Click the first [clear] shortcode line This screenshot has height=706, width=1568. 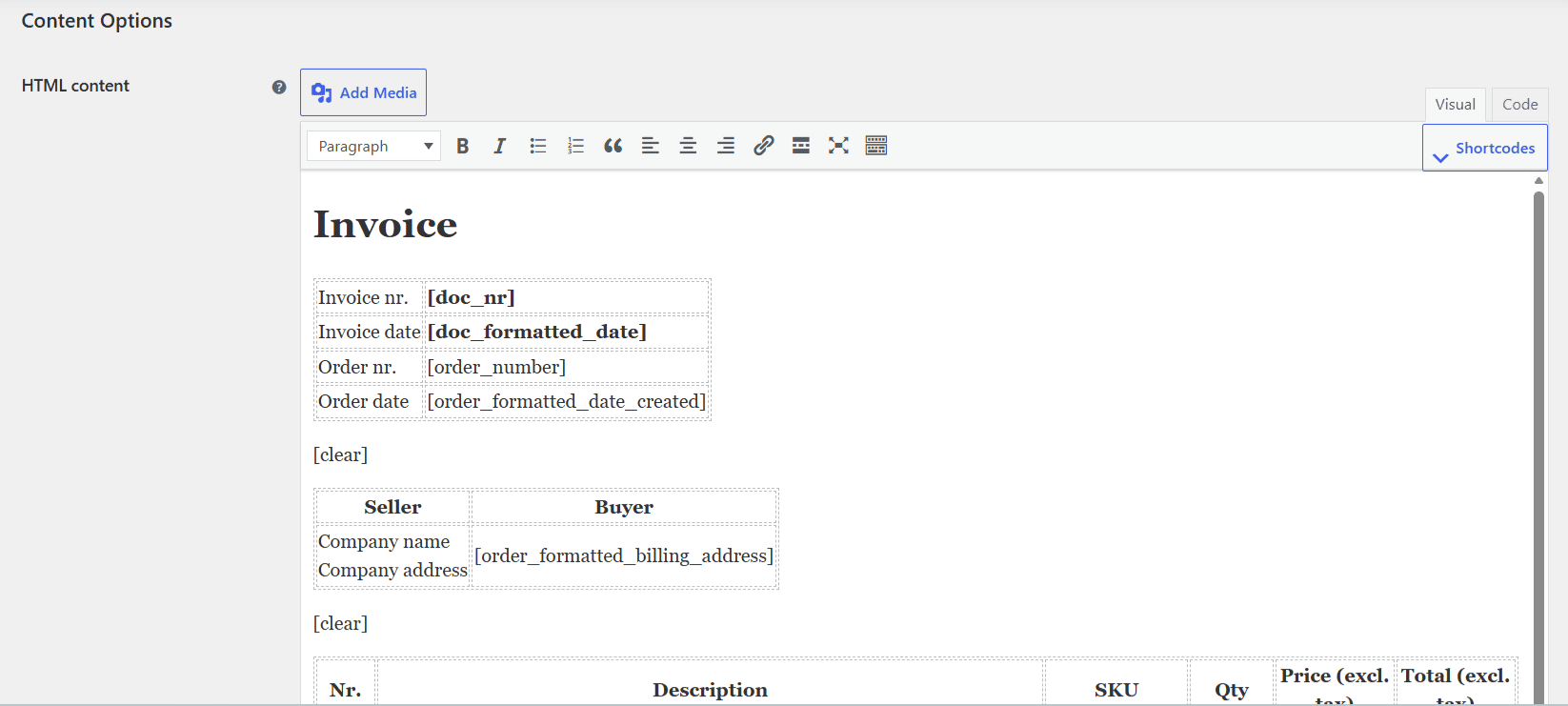click(x=340, y=454)
